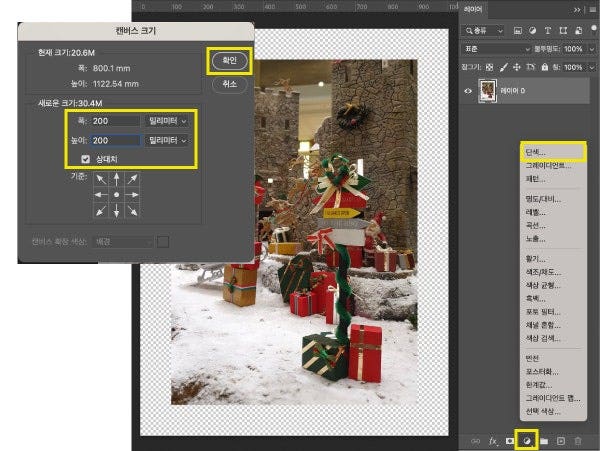Click the canvas extension color swatch
The image size is (600, 451).
(163, 242)
